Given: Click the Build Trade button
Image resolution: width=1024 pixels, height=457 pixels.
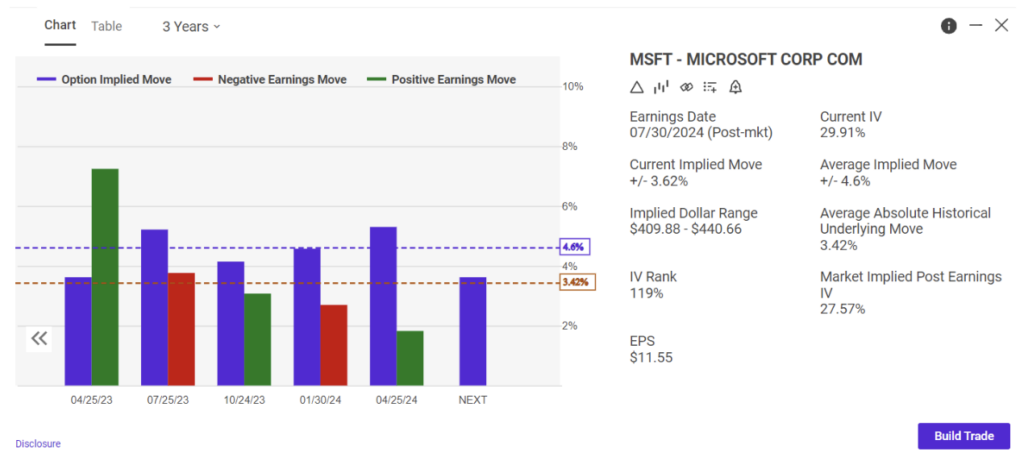Looking at the screenshot, I should coord(964,436).
